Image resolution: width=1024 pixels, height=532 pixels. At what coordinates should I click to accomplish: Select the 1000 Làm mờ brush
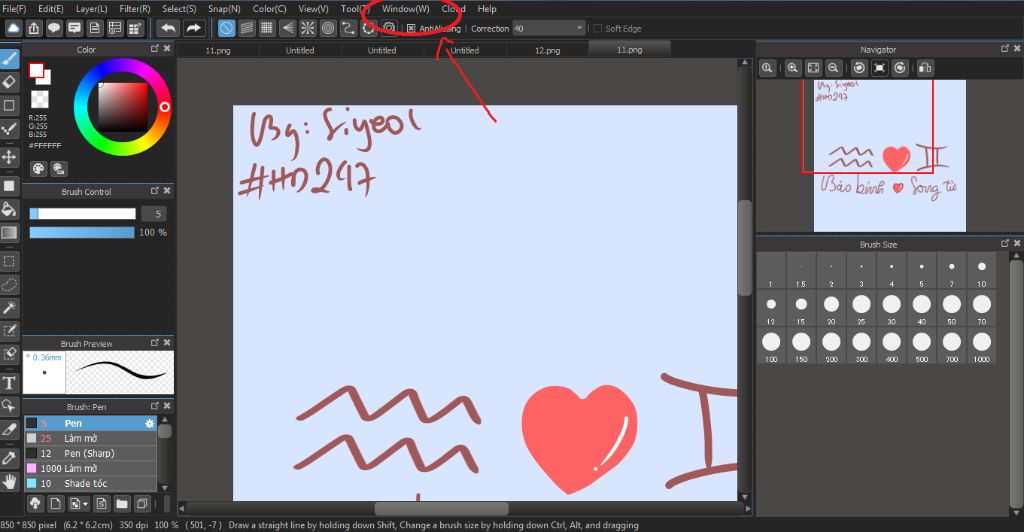pos(90,469)
